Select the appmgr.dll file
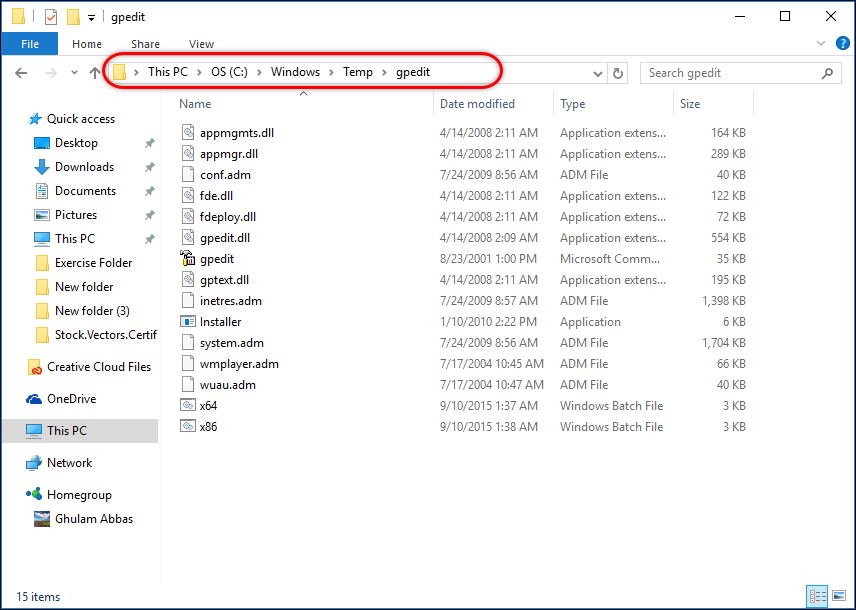This screenshot has width=856, height=610. (x=229, y=154)
